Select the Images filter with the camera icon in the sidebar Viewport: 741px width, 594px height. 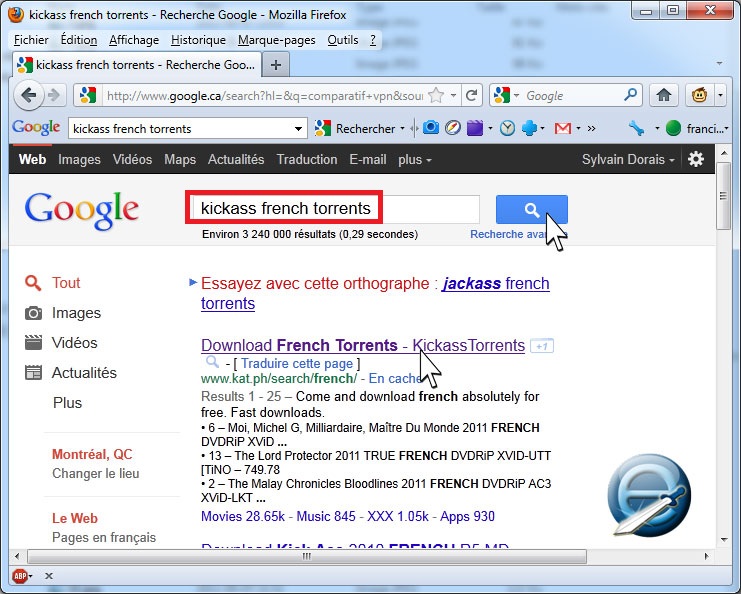pyautogui.click(x=63, y=313)
